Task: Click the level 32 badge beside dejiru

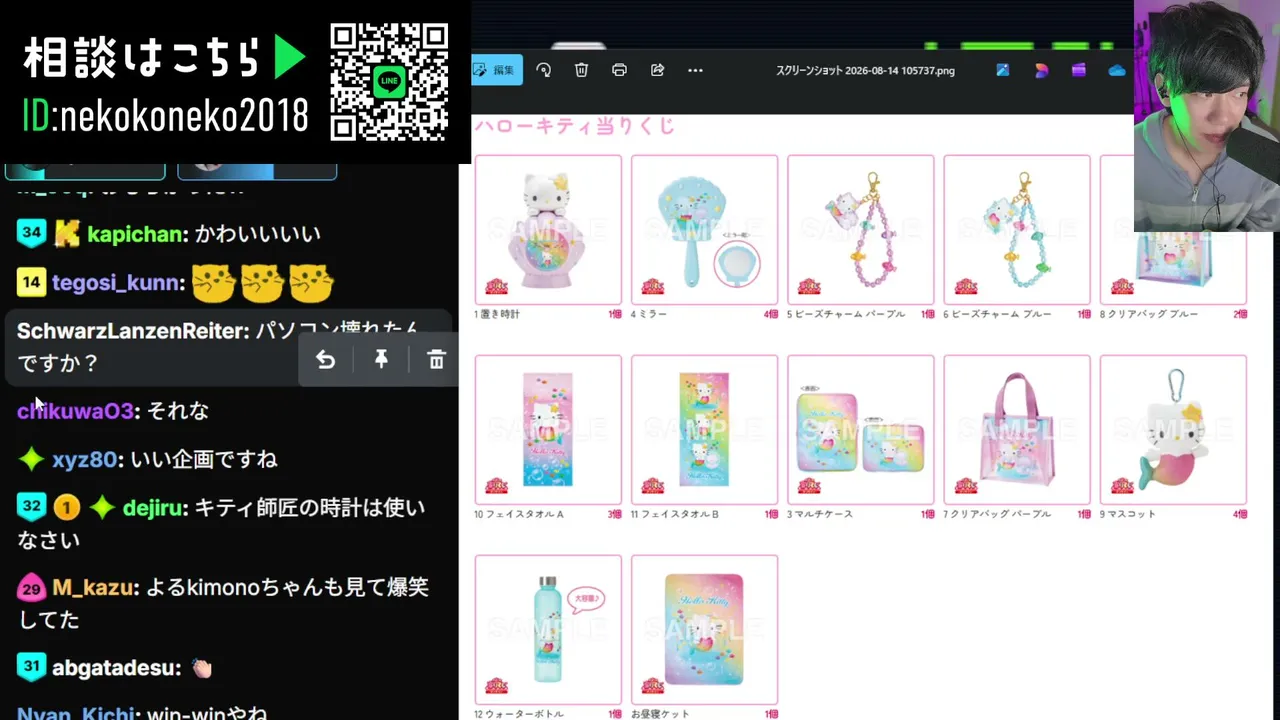Action: (x=31, y=506)
